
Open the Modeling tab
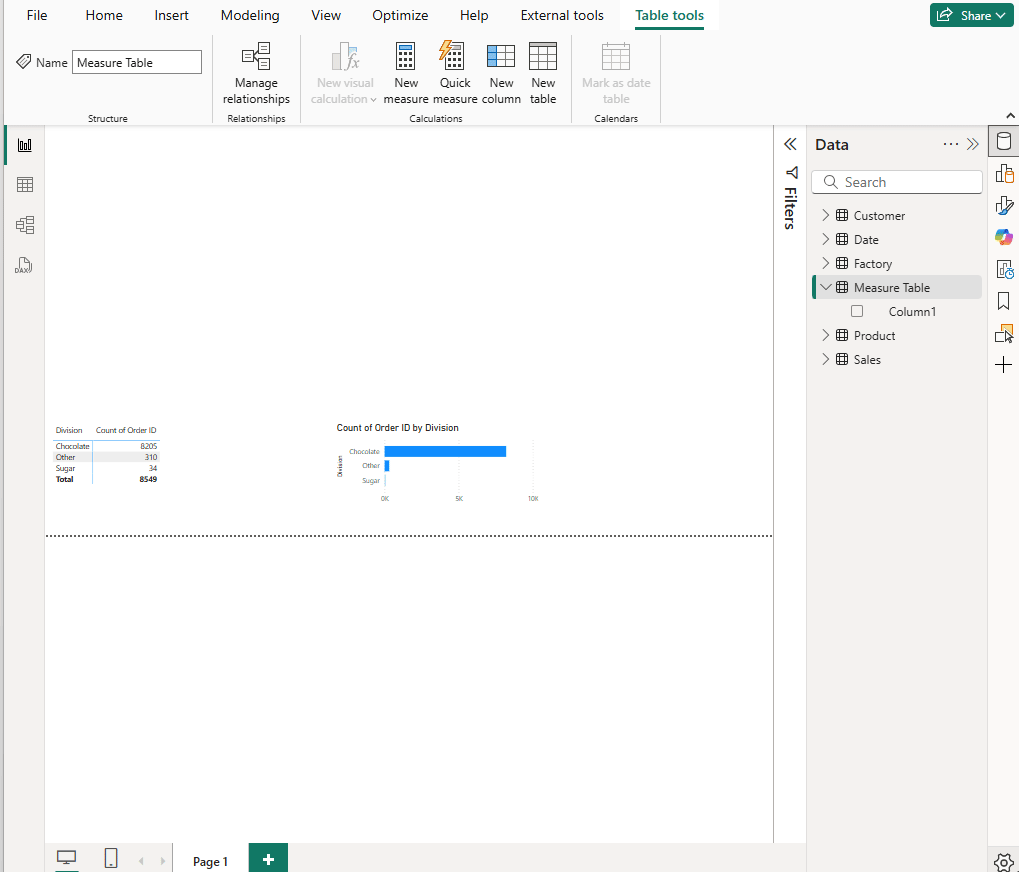[x=250, y=16]
